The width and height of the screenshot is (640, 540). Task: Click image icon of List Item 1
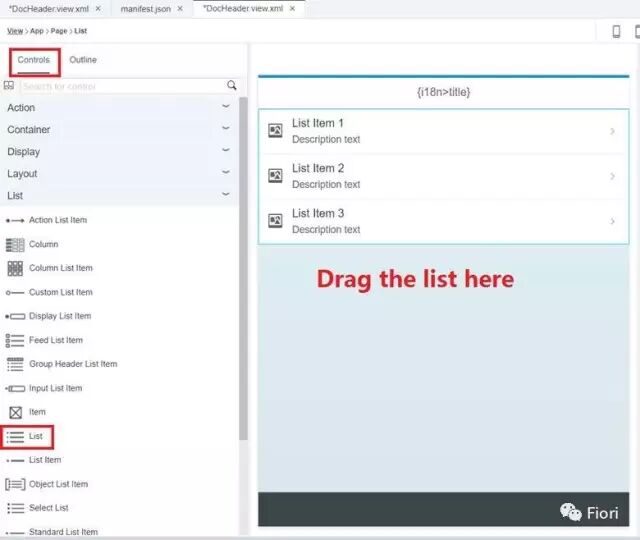point(275,131)
